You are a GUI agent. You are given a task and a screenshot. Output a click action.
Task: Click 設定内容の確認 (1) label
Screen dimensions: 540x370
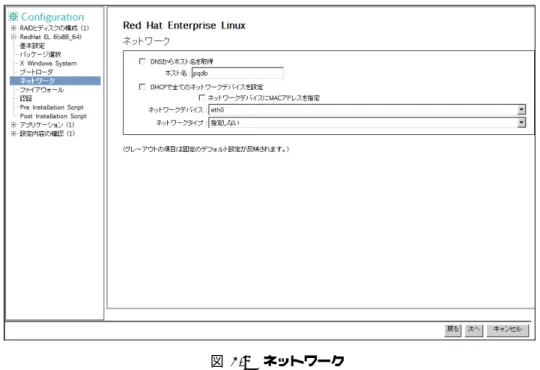click(x=47, y=134)
